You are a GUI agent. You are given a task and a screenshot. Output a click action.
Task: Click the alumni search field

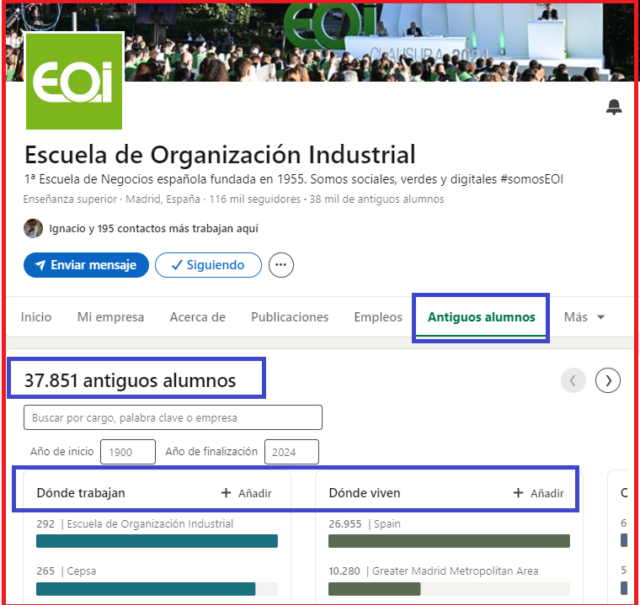click(173, 417)
